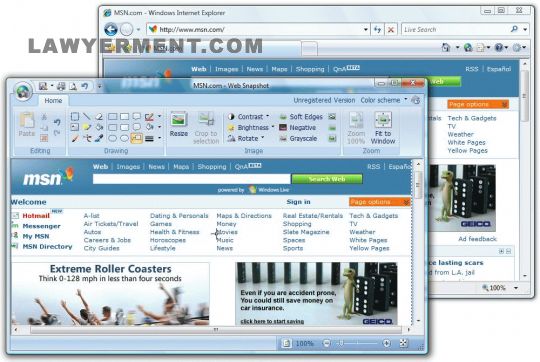
Task: Open the Internet Explorer zoom level dropdown
Action: (516, 288)
